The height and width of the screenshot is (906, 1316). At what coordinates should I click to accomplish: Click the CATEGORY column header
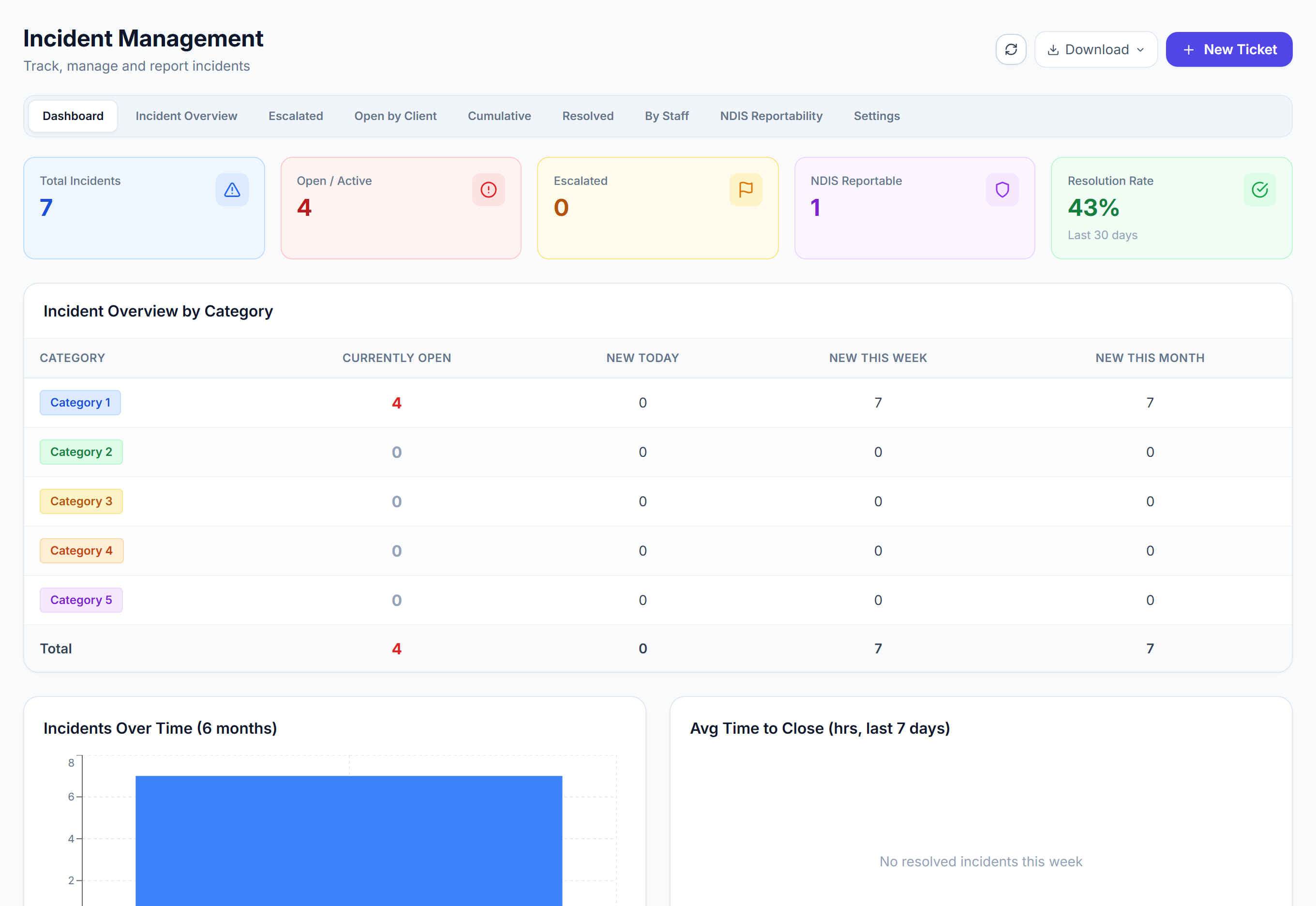pos(73,358)
